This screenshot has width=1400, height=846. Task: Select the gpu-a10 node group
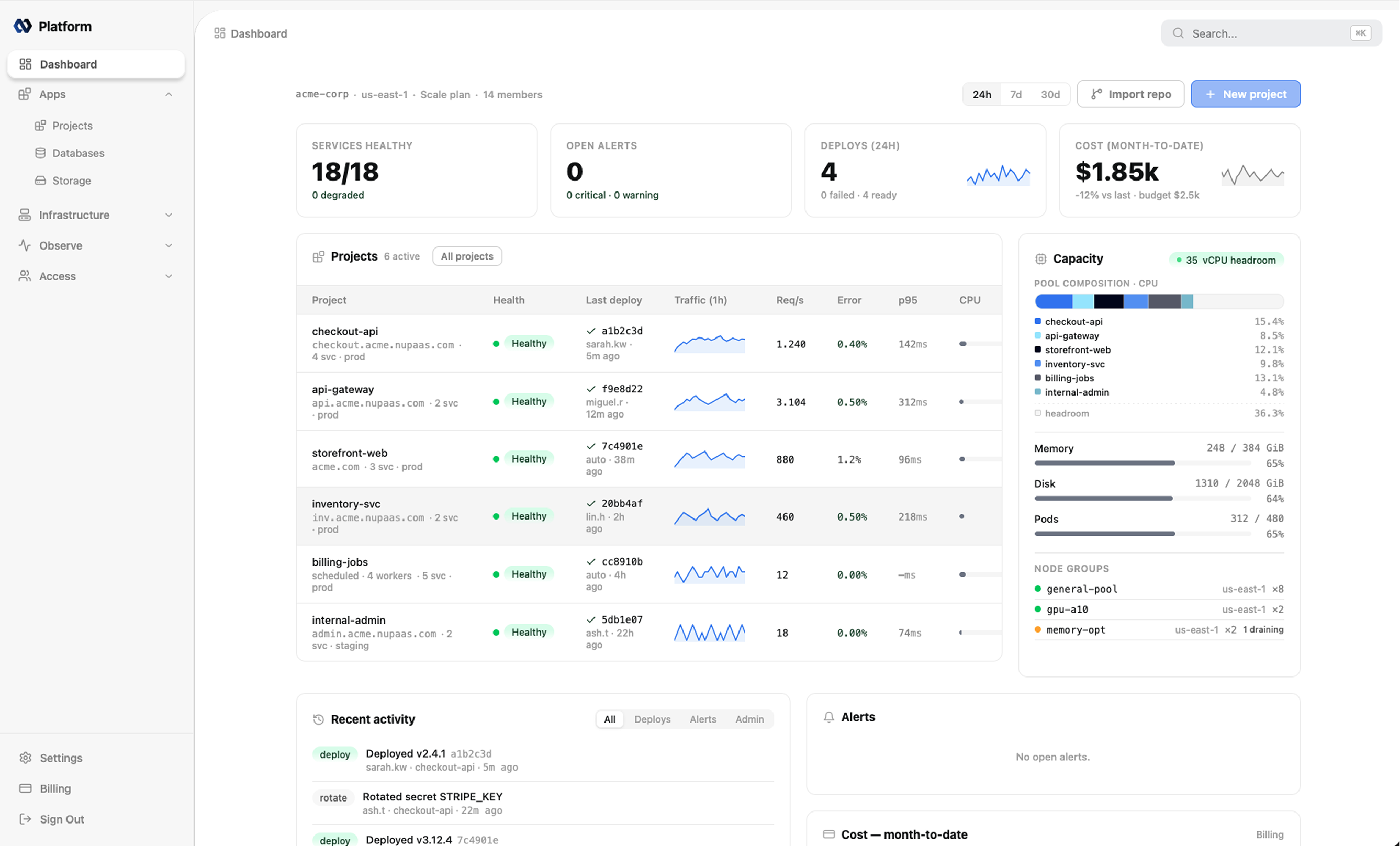click(x=1159, y=610)
